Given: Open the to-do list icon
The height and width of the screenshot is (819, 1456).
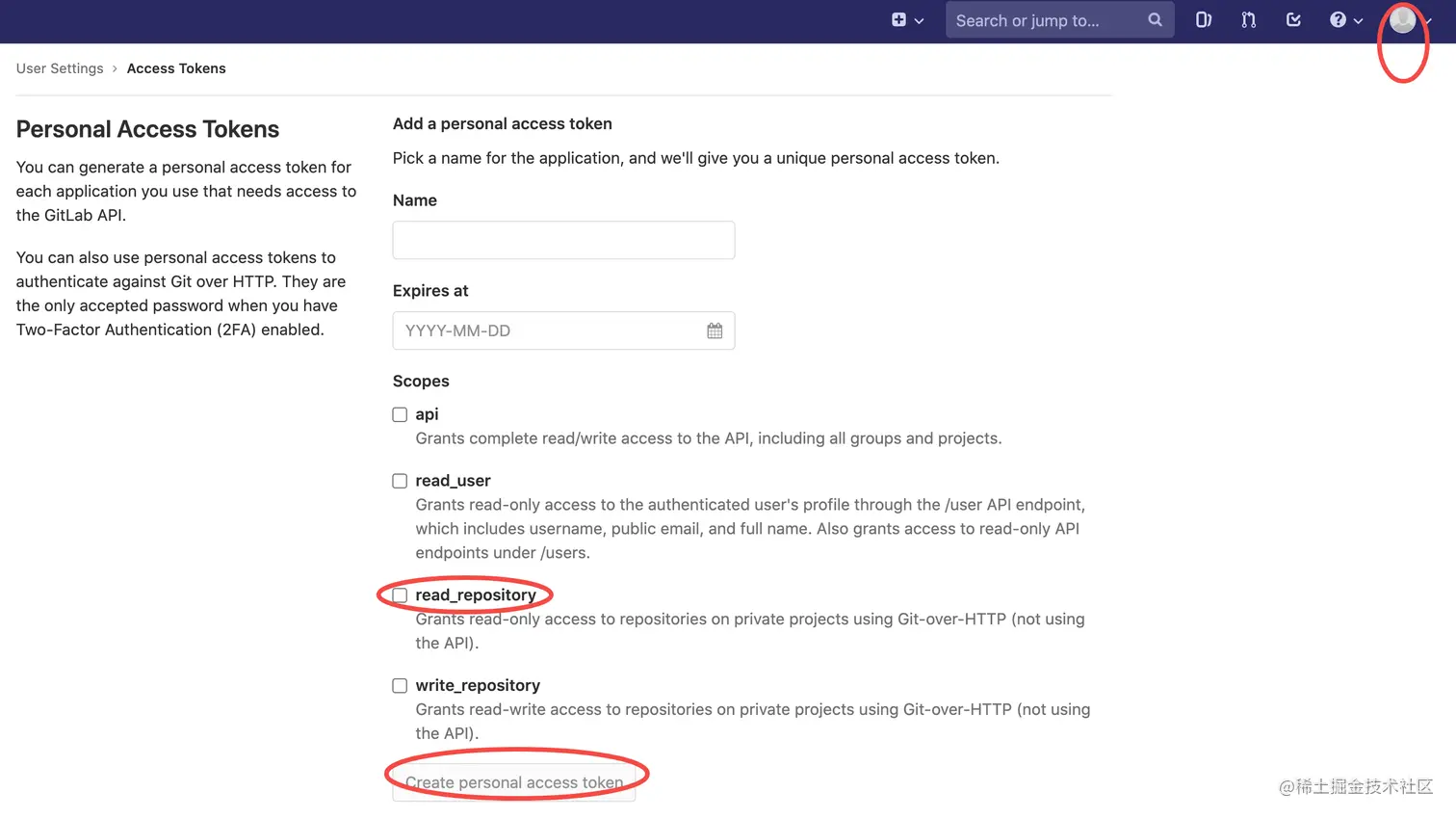Looking at the screenshot, I should point(1293,20).
